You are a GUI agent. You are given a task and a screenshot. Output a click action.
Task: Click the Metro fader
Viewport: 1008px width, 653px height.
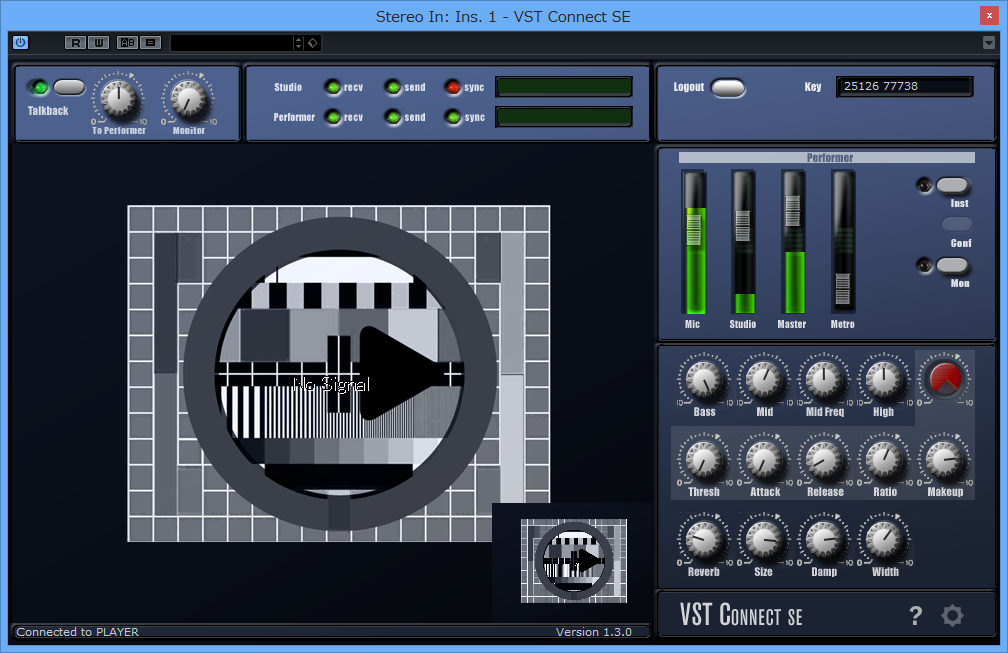(843, 289)
